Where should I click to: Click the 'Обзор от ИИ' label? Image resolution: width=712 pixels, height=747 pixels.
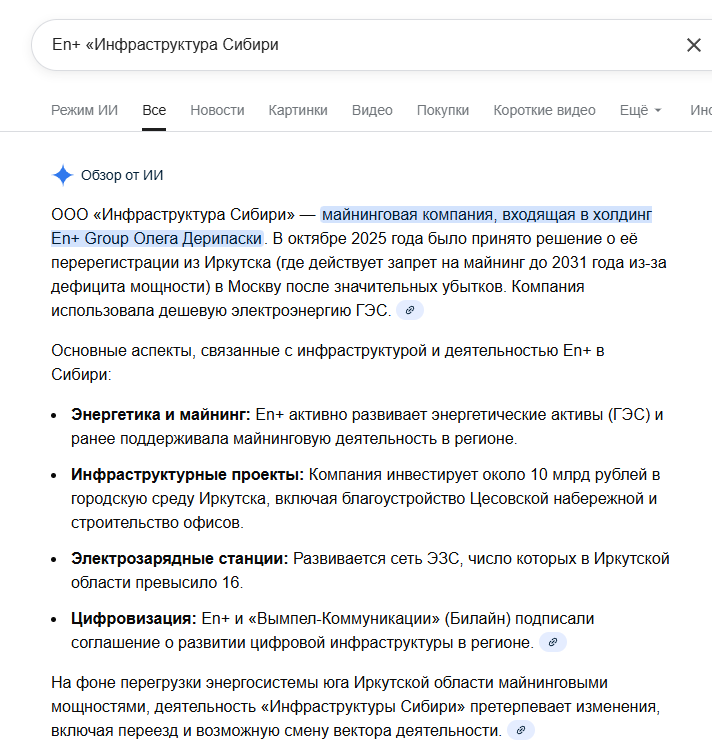(122, 176)
